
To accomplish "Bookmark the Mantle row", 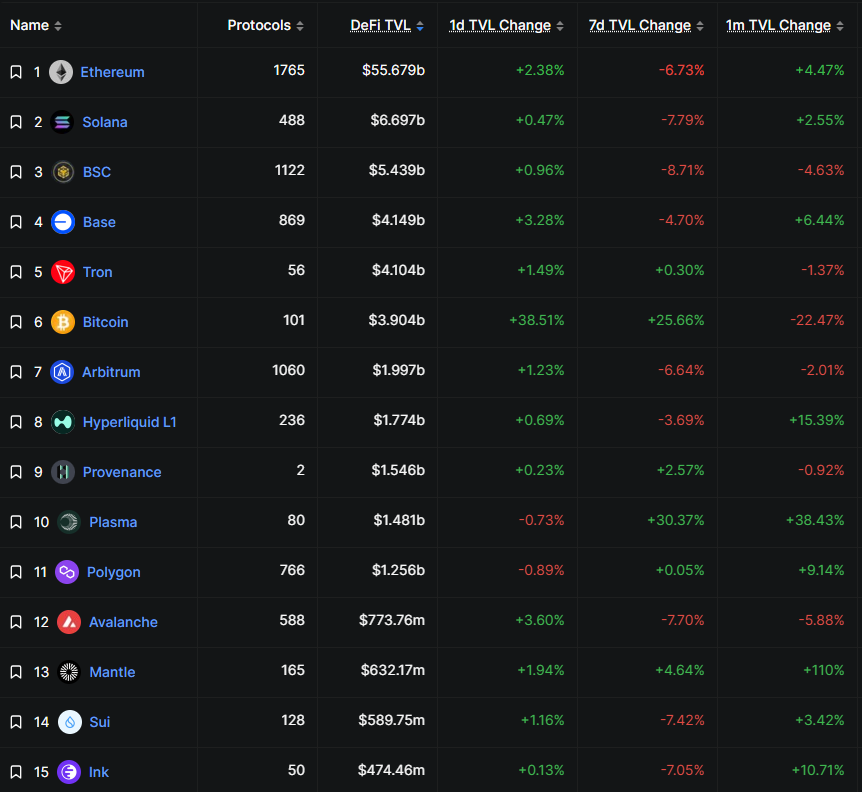I will pyautogui.click(x=15, y=672).
